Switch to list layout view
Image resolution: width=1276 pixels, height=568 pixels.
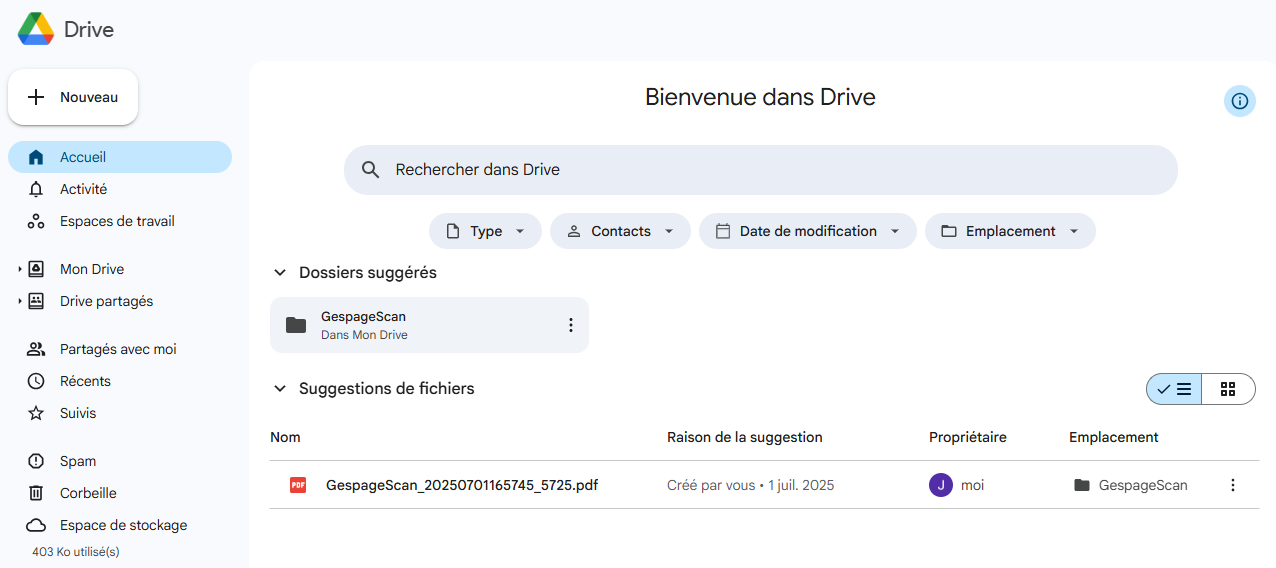(x=1174, y=389)
